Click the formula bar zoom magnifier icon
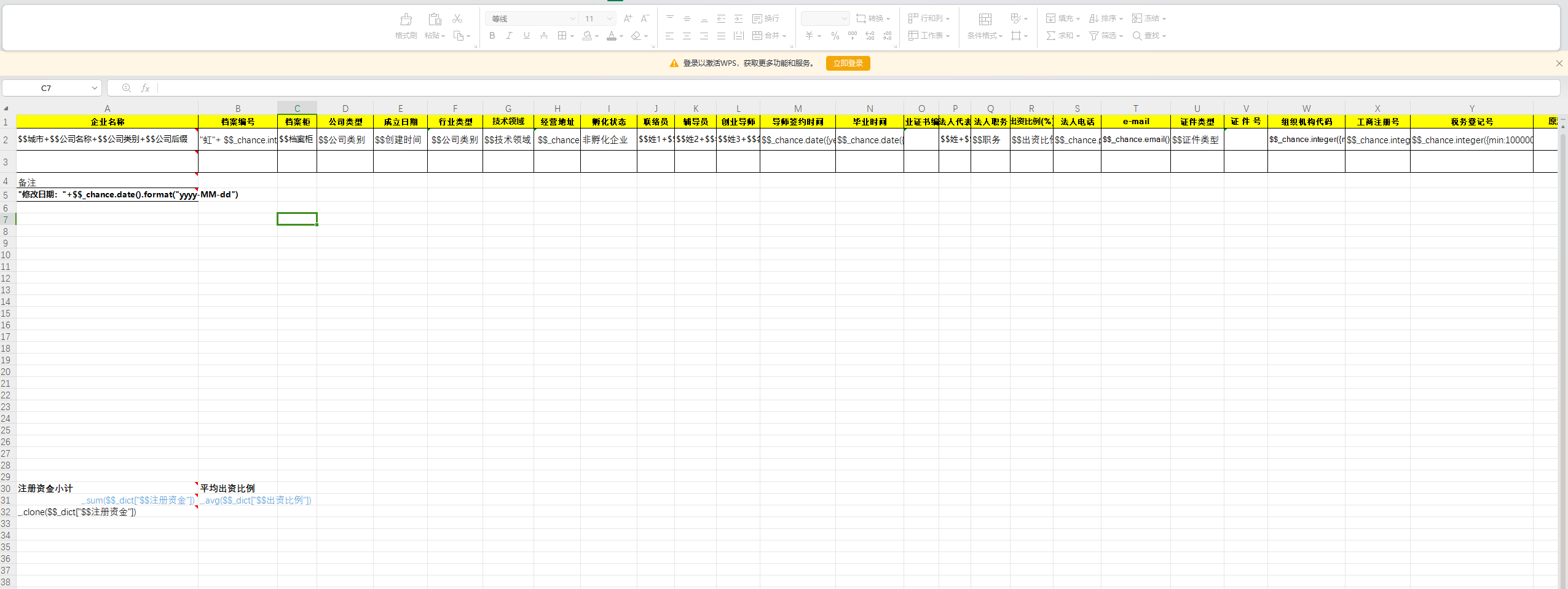Viewport: 1568px width, 589px height. pos(127,88)
